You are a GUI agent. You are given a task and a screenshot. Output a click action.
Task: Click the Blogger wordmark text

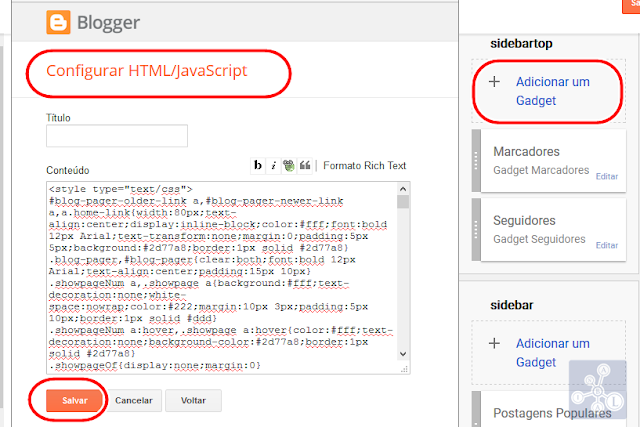pyautogui.click(x=108, y=23)
